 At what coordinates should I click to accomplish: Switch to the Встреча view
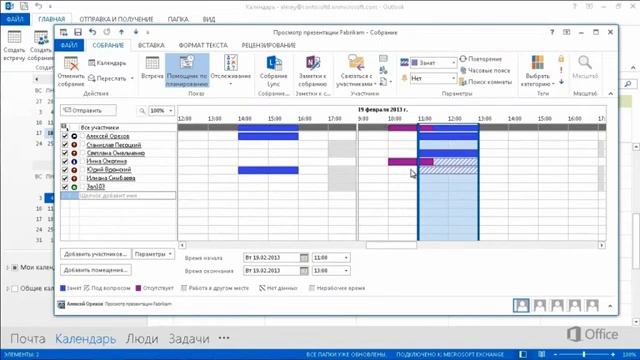(152, 68)
